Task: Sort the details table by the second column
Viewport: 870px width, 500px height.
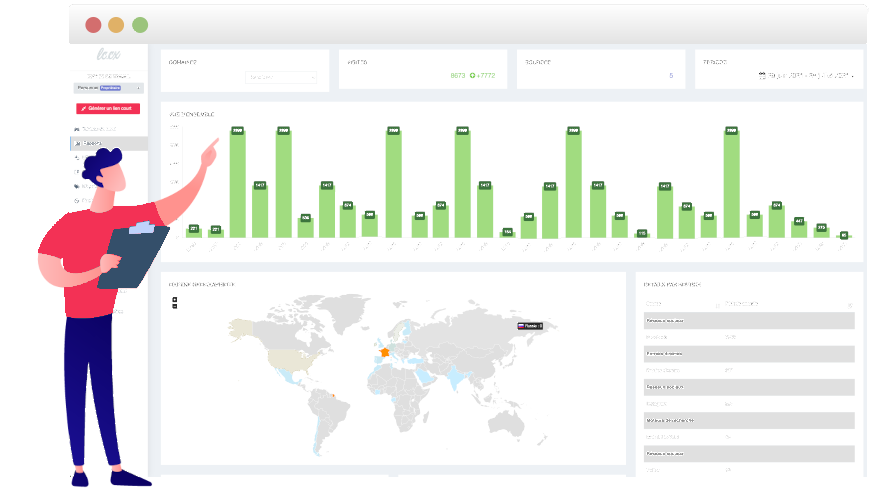Action: click(x=790, y=304)
